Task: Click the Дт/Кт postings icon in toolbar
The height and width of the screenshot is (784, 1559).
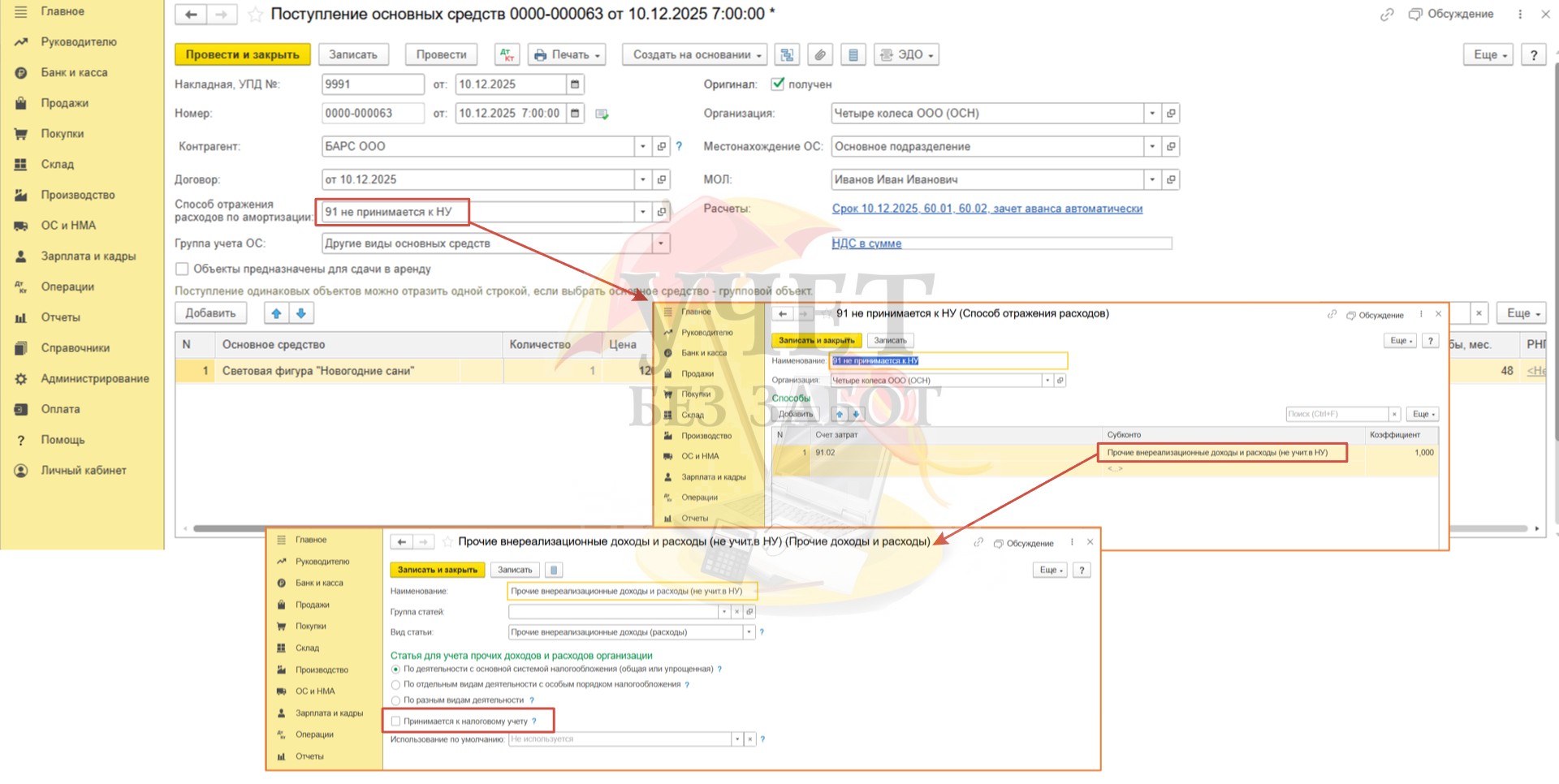Action: coord(507,54)
